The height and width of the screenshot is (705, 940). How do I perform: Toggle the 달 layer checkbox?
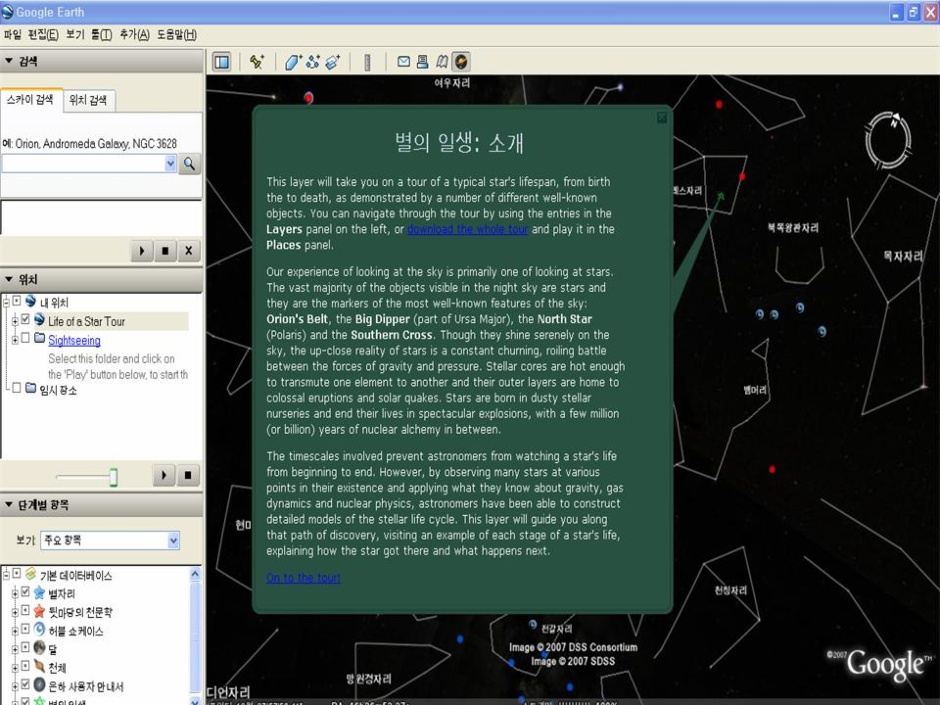click(25, 647)
